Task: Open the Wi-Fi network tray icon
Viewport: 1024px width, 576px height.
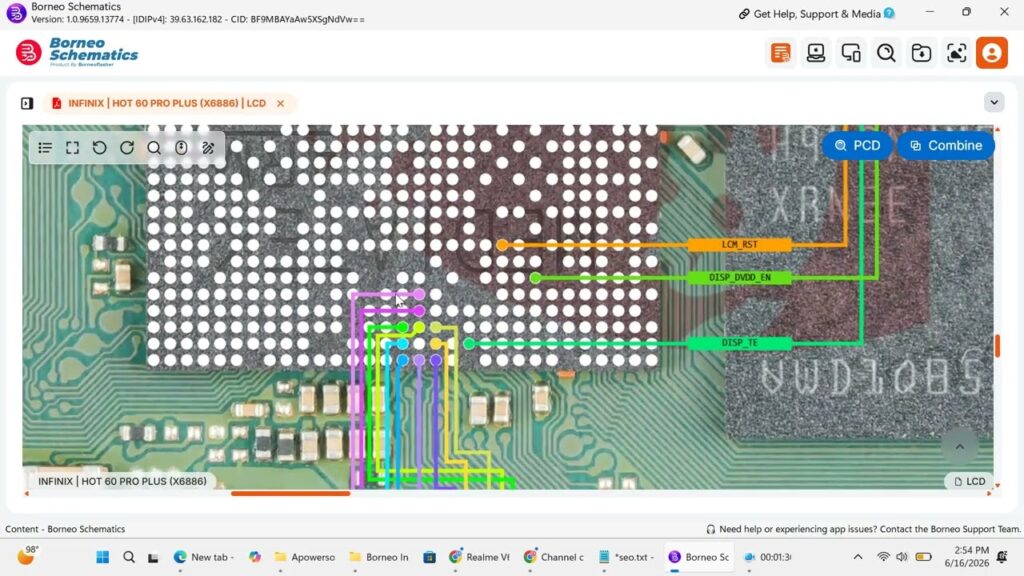Action: pyautogui.click(x=883, y=557)
